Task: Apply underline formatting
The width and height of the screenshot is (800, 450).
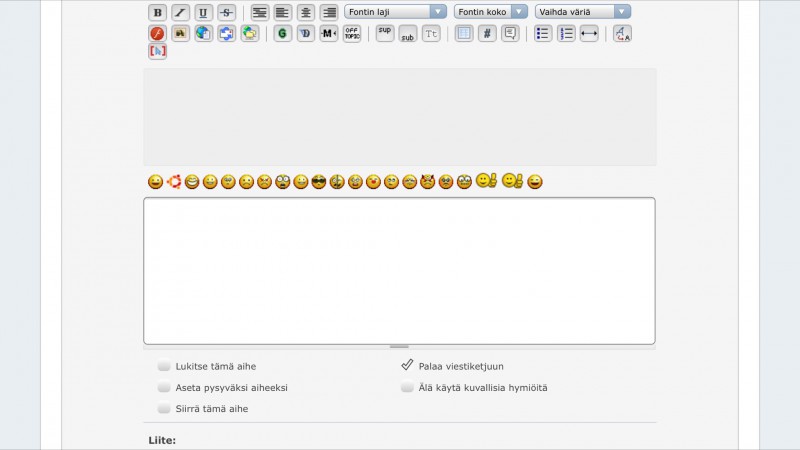Action: (x=203, y=13)
